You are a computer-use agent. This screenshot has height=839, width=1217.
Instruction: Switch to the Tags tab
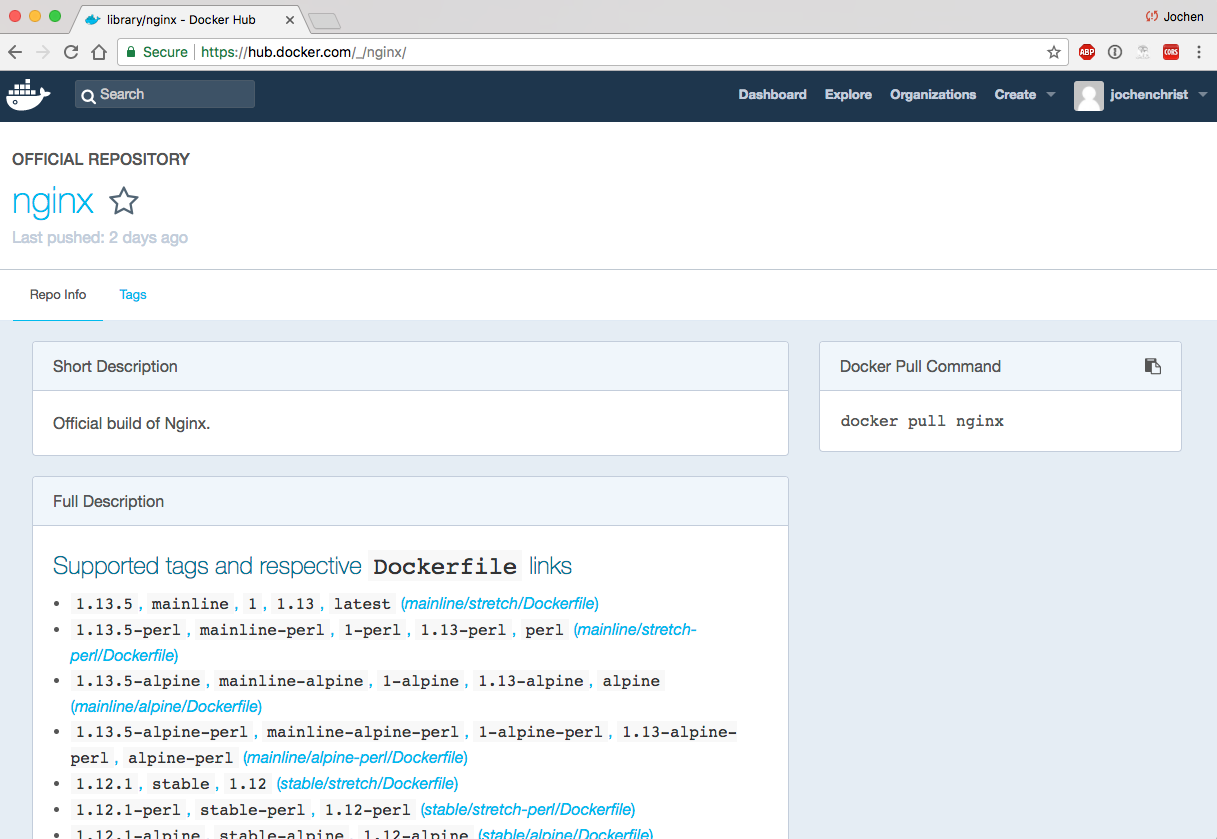tap(133, 295)
